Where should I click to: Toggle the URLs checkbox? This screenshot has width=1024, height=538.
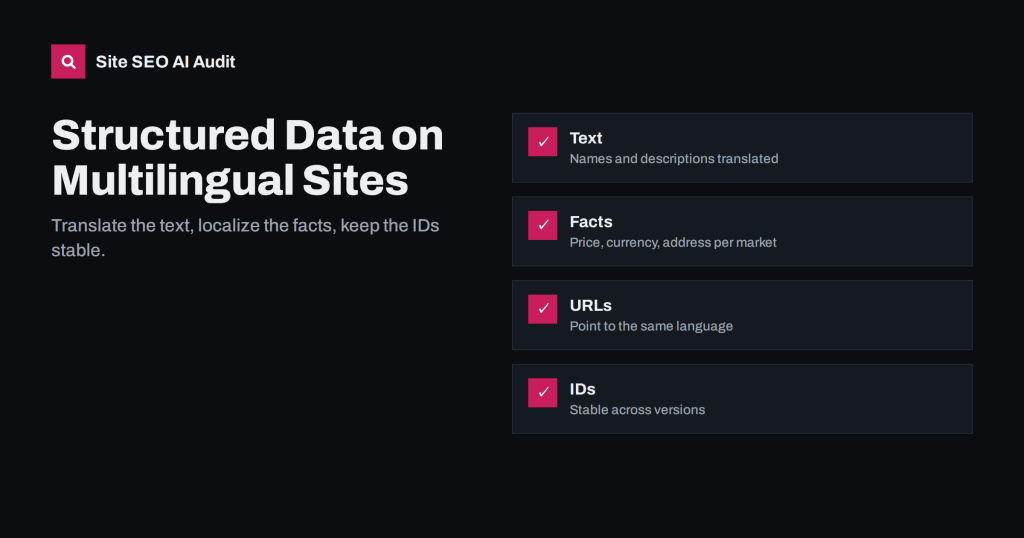[543, 309]
